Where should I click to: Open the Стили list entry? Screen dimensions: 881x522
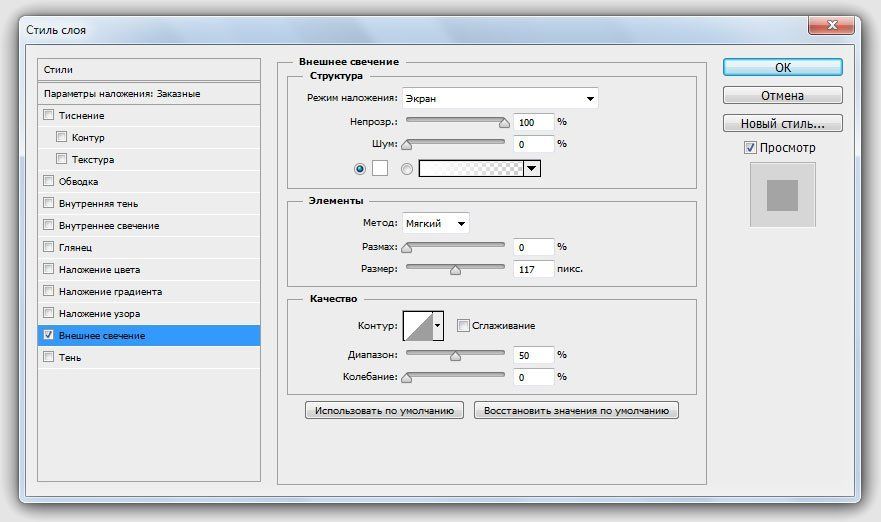(x=149, y=70)
